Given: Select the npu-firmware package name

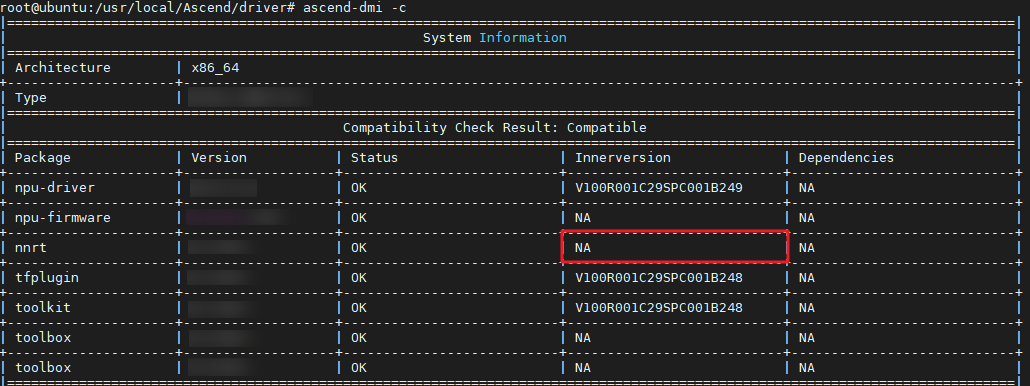Looking at the screenshot, I should click(63, 217).
